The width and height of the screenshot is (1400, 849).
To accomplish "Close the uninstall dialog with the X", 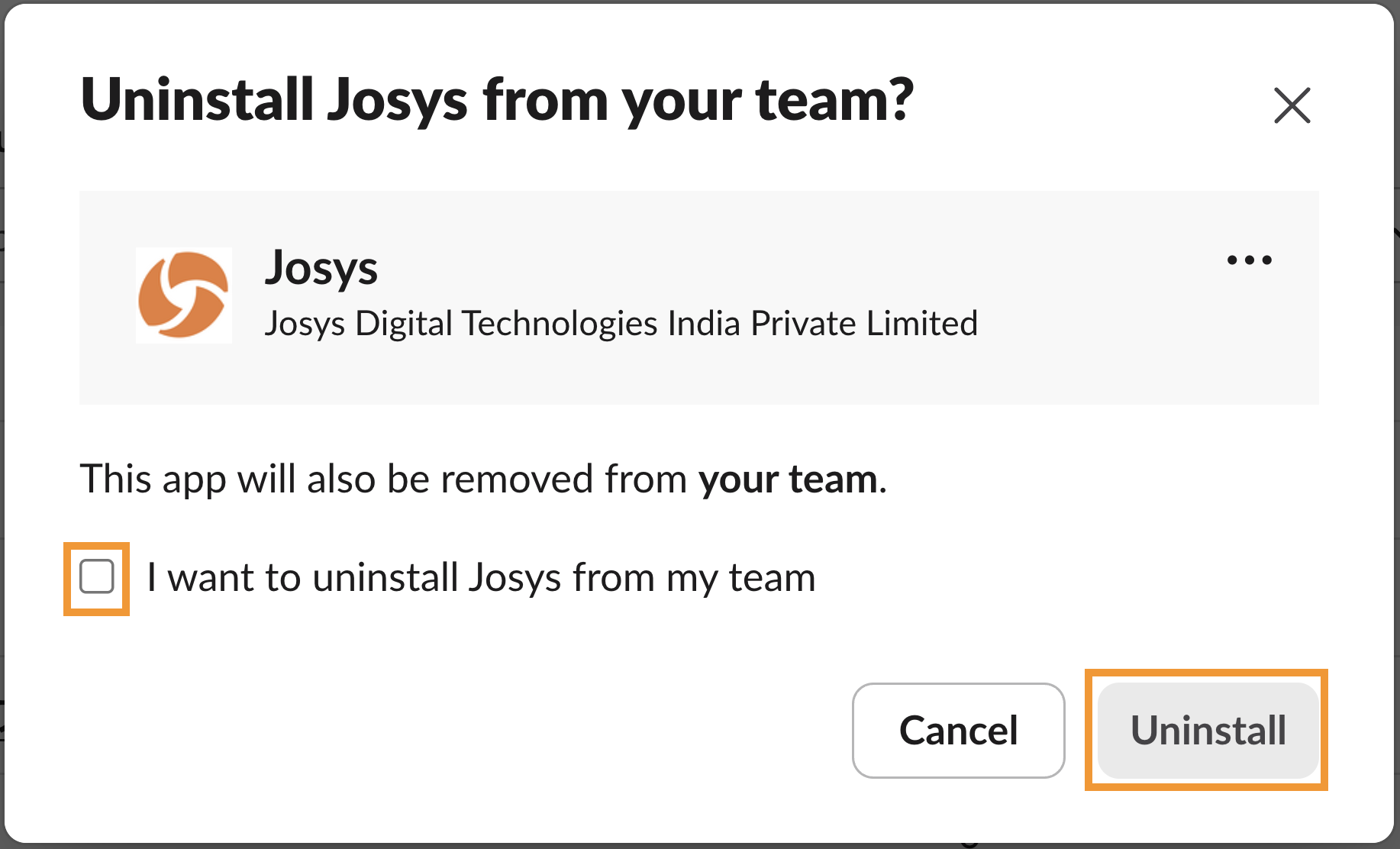I will (1292, 105).
